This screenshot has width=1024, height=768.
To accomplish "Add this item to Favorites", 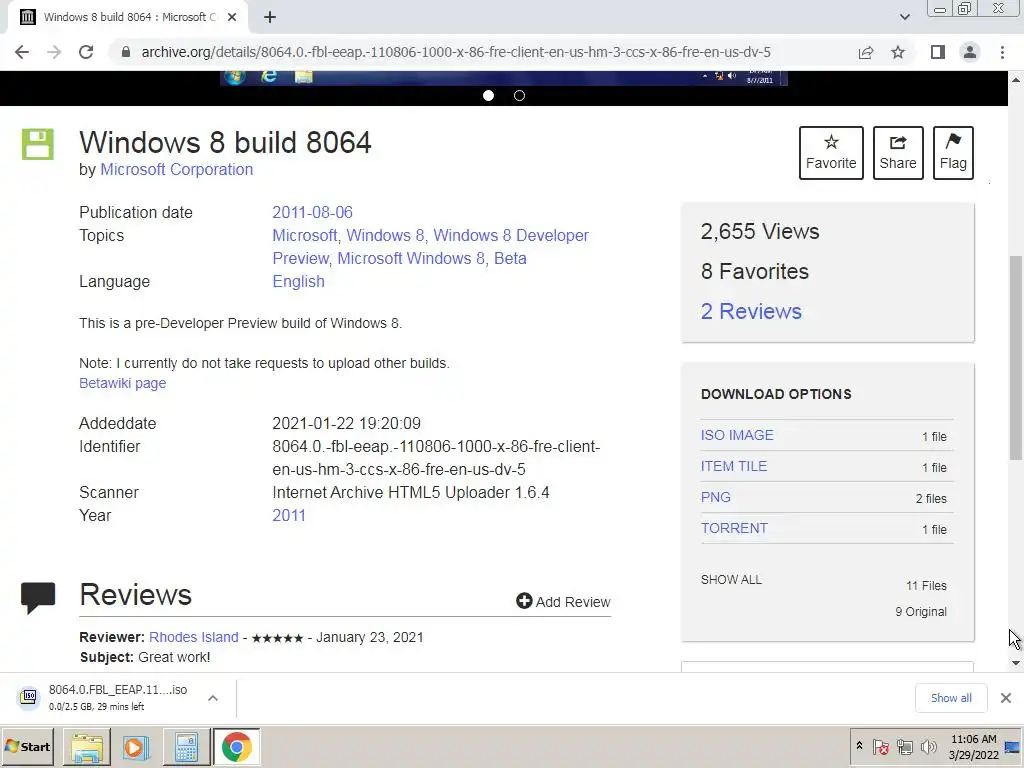I will point(831,153).
